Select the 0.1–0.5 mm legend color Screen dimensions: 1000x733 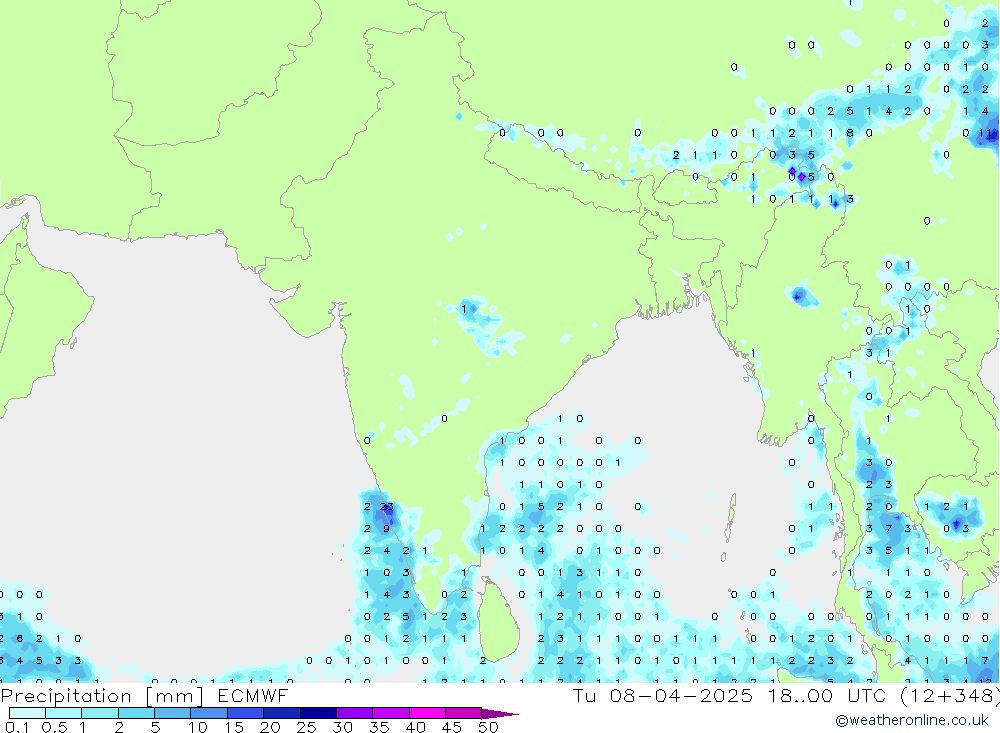coord(27,713)
